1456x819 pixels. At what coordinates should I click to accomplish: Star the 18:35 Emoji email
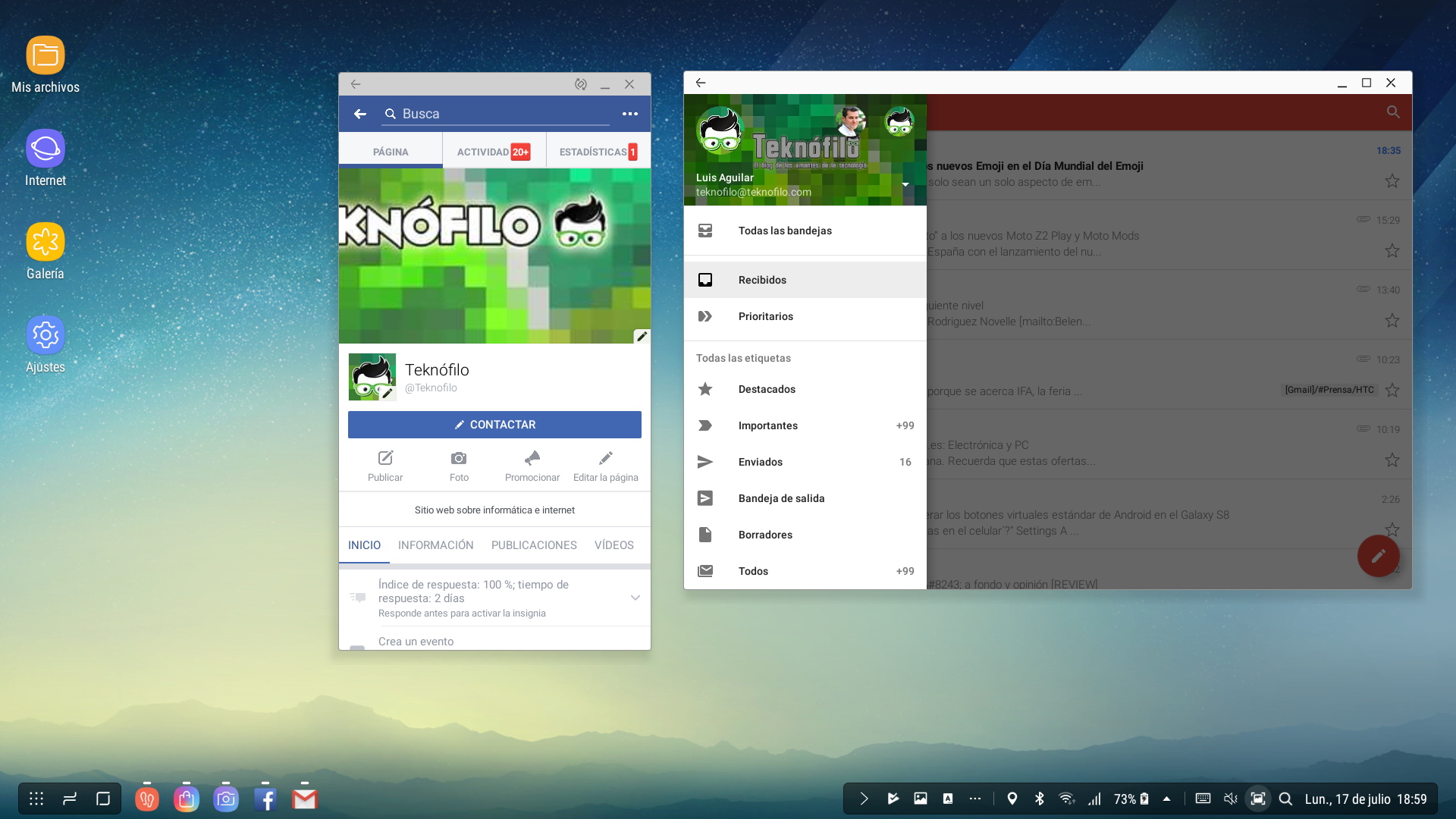(1392, 181)
